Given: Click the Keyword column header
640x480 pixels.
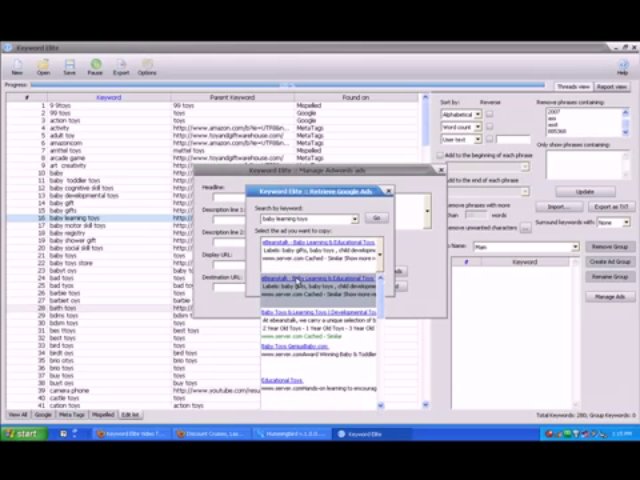Looking at the screenshot, I should pyautogui.click(x=108, y=98).
